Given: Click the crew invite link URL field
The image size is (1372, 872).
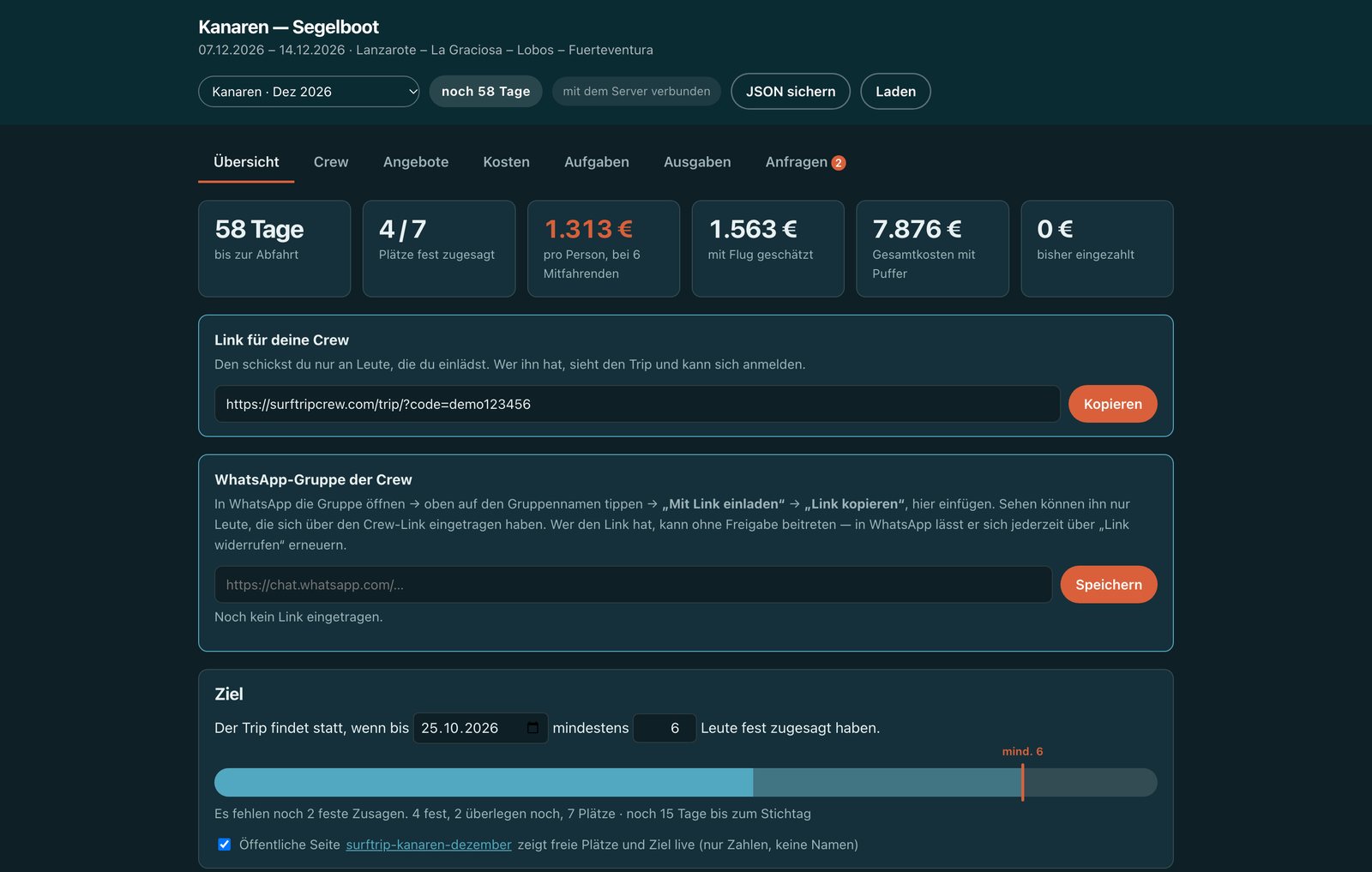Looking at the screenshot, I should (637, 404).
